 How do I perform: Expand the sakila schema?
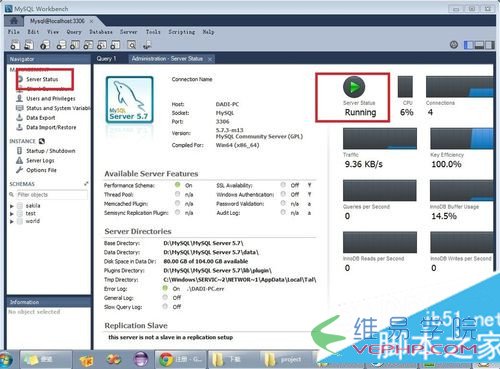[12, 206]
